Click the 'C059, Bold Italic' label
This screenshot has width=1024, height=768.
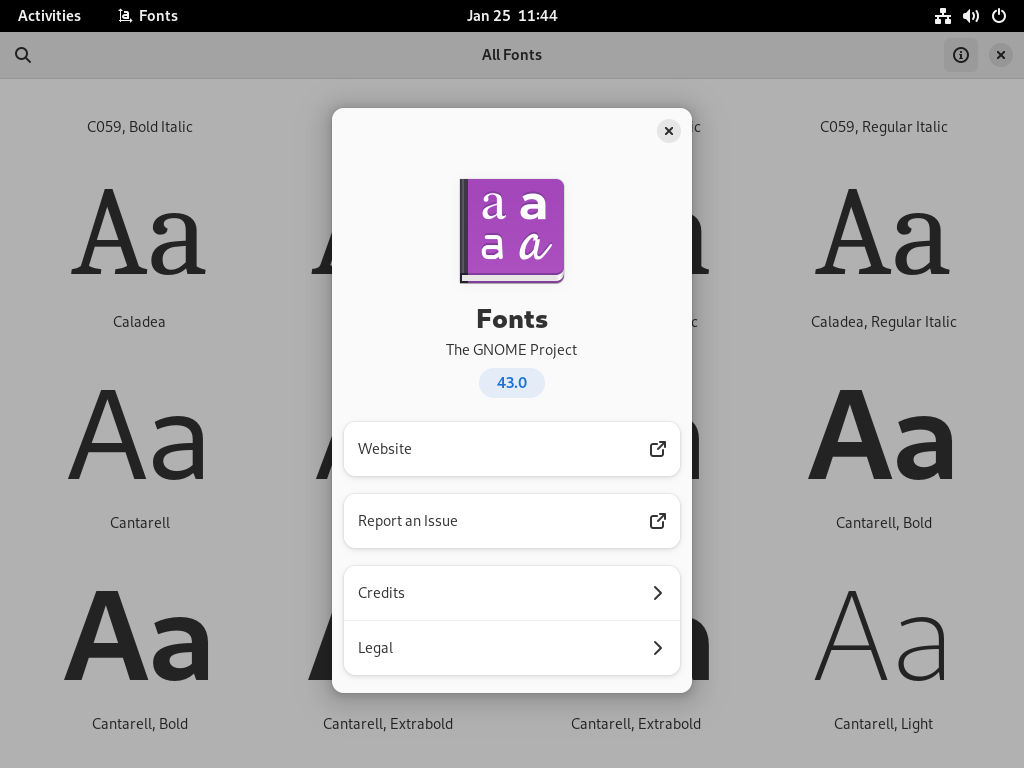tap(140, 127)
